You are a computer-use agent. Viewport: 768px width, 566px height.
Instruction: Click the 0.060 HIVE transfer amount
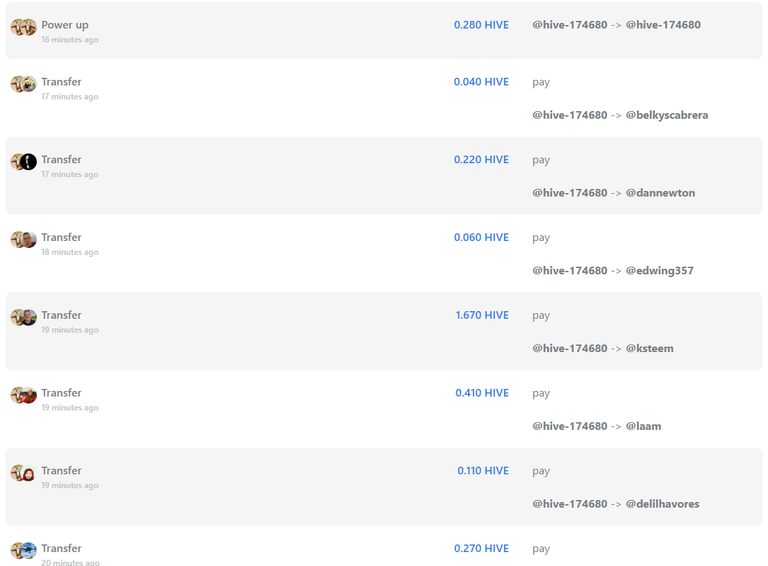pyautogui.click(x=481, y=237)
